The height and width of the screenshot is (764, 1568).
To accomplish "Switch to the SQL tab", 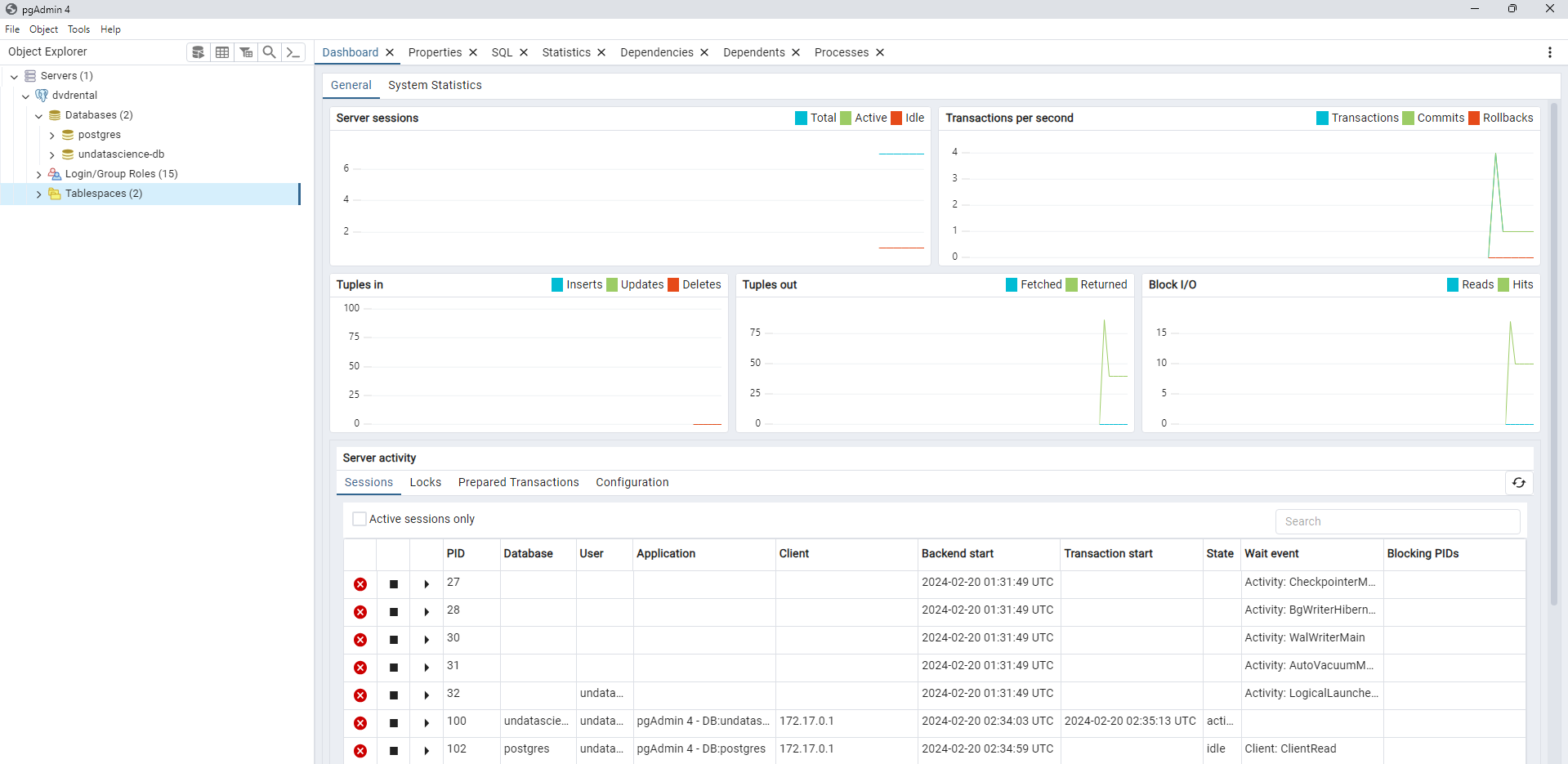I will tap(502, 52).
